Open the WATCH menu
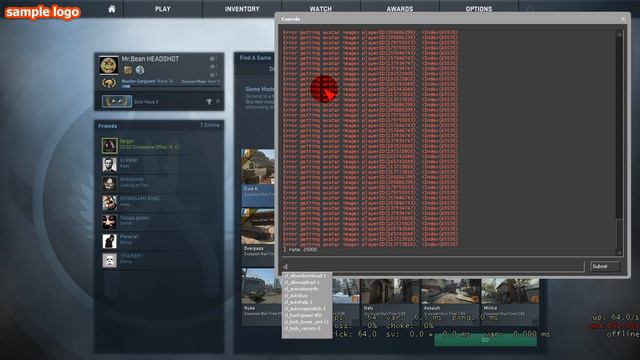The width and height of the screenshot is (640, 360). pos(320,9)
